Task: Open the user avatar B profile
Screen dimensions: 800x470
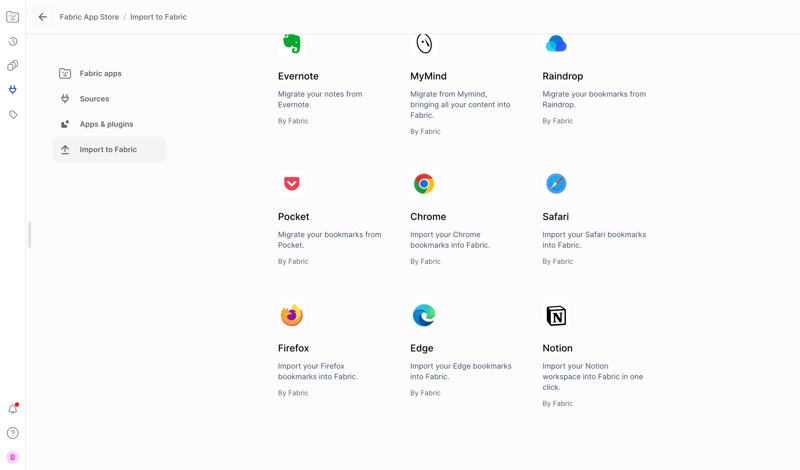Action: (x=13, y=457)
